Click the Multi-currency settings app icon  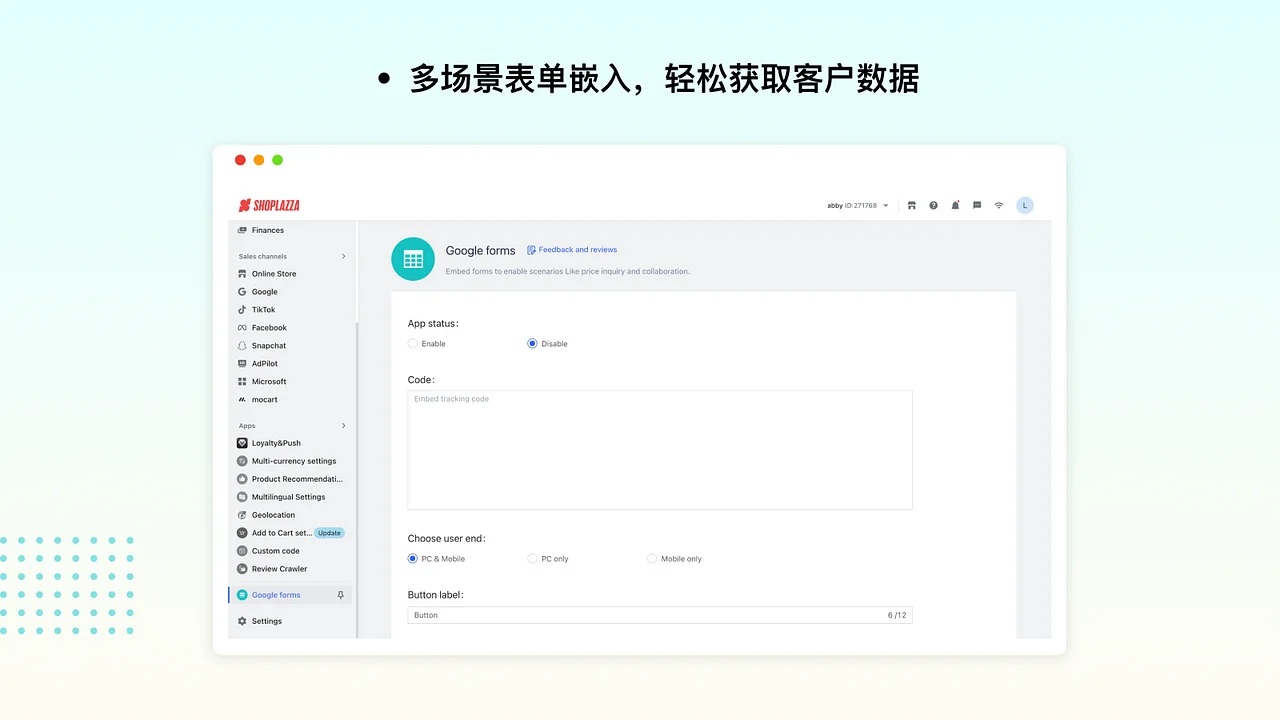tap(242, 461)
